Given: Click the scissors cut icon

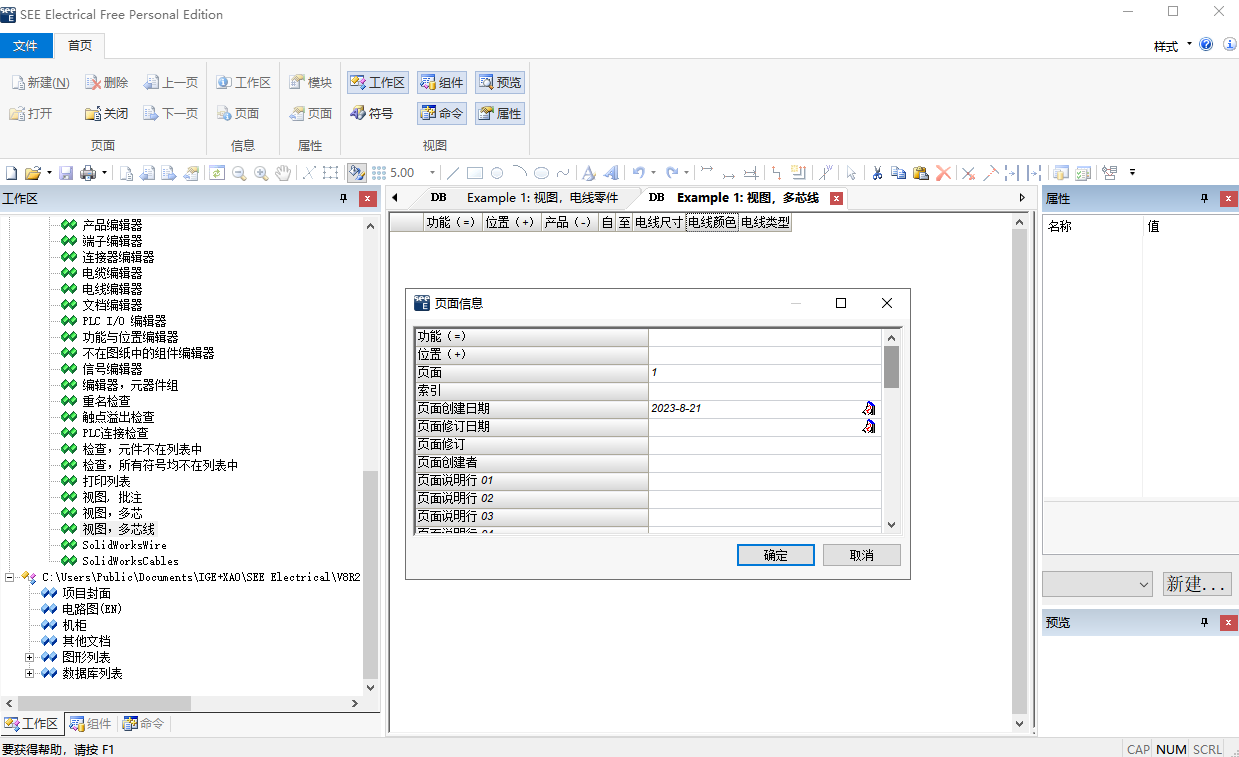Looking at the screenshot, I should tap(877, 173).
